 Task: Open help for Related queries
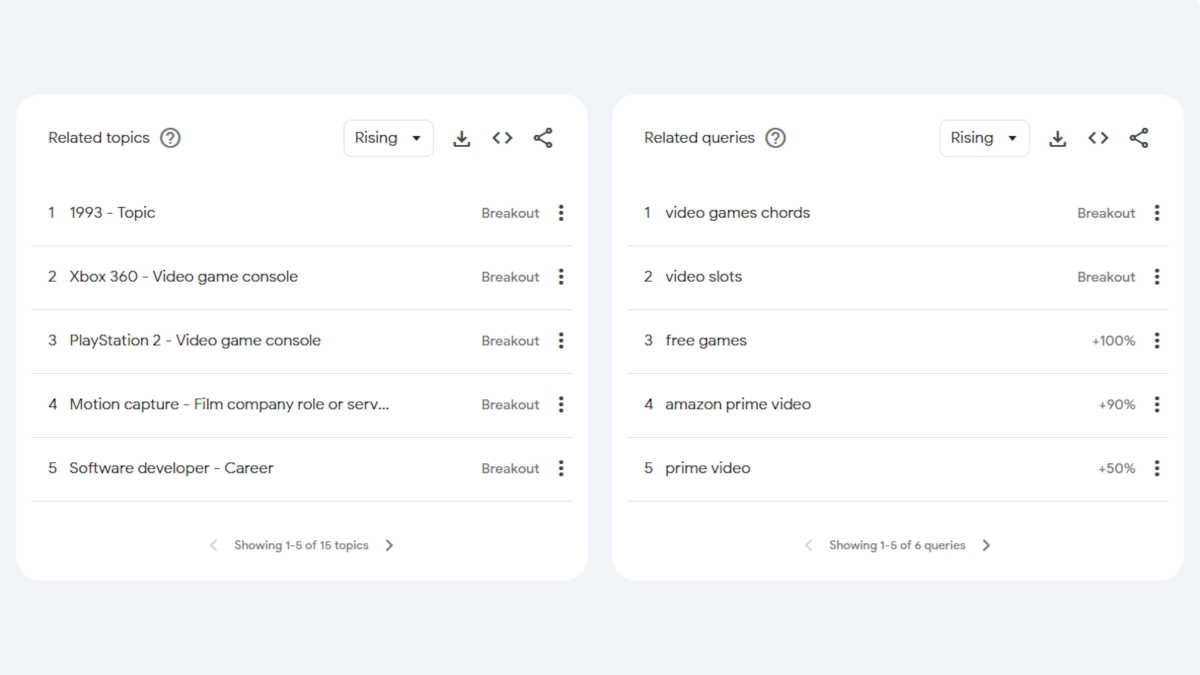pyautogui.click(x=776, y=138)
